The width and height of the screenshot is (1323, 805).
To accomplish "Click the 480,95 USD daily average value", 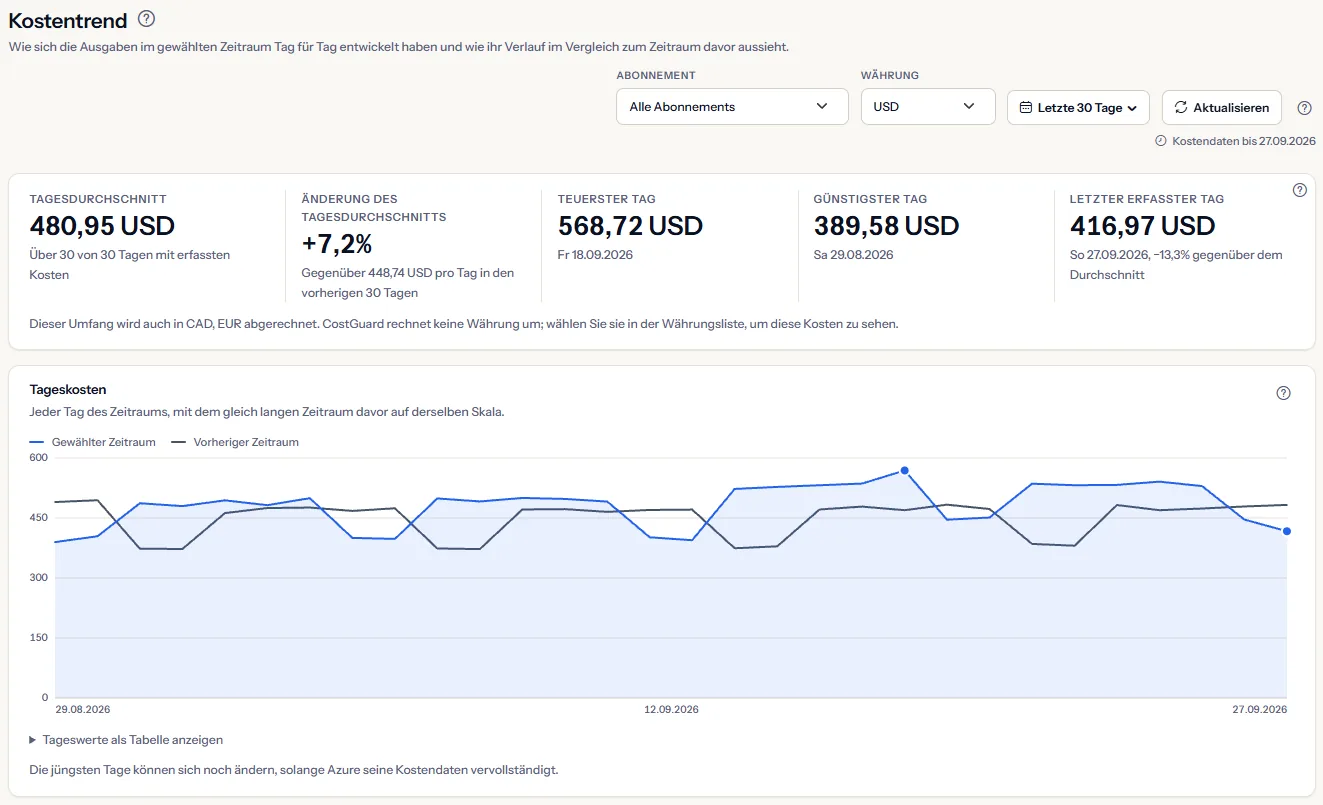I will click(x=102, y=226).
